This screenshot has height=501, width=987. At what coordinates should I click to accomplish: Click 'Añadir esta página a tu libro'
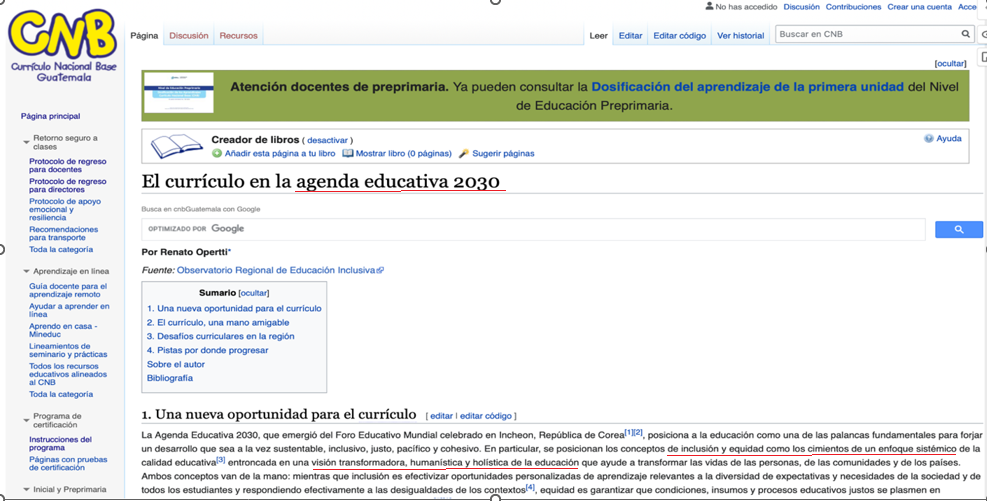click(x=280, y=154)
